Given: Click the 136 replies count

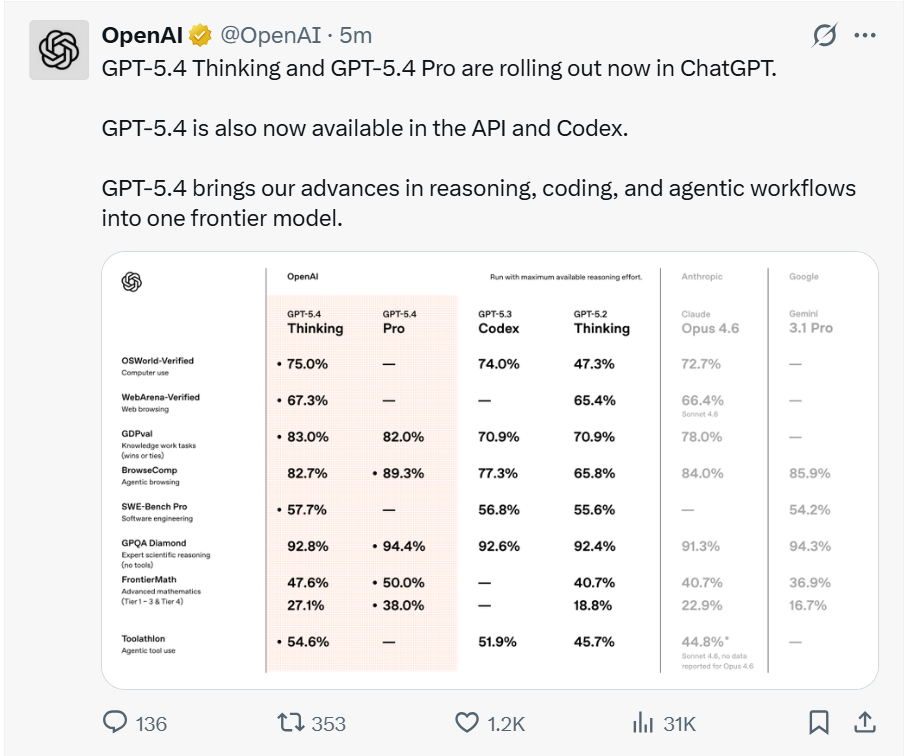Looking at the screenshot, I should pos(151,723).
